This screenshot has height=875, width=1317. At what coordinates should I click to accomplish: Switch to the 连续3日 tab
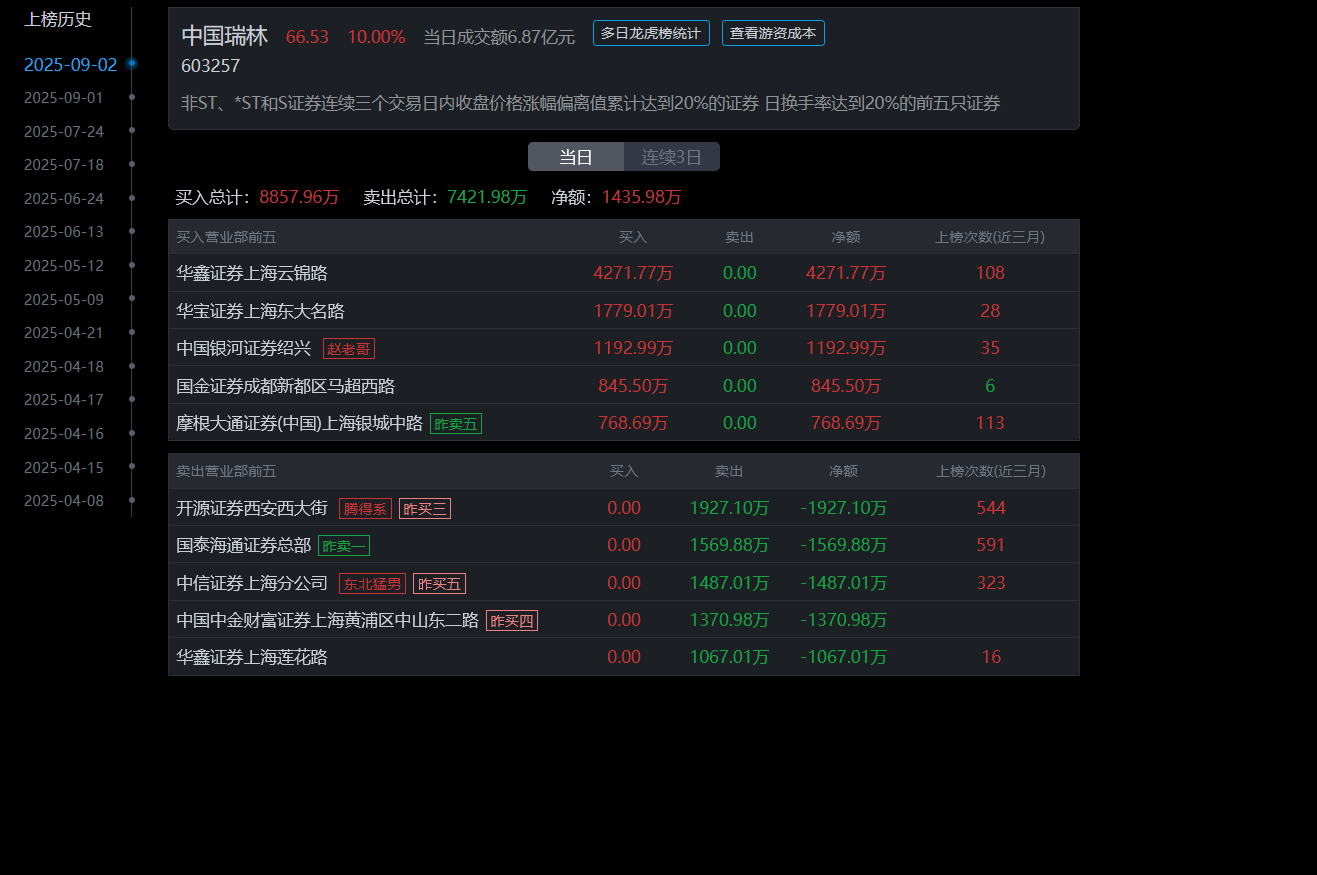672,157
